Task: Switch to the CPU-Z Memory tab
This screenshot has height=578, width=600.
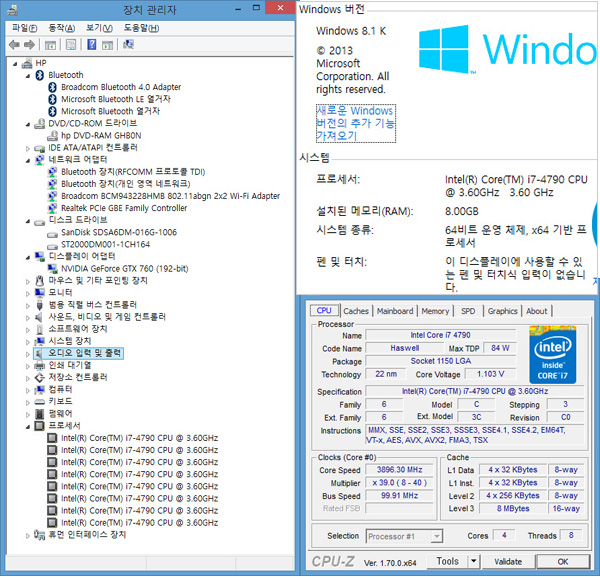Action: click(x=435, y=311)
